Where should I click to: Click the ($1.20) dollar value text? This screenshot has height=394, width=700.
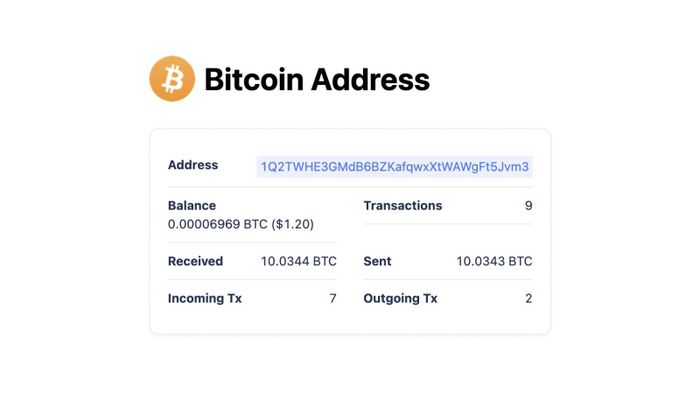(292, 224)
